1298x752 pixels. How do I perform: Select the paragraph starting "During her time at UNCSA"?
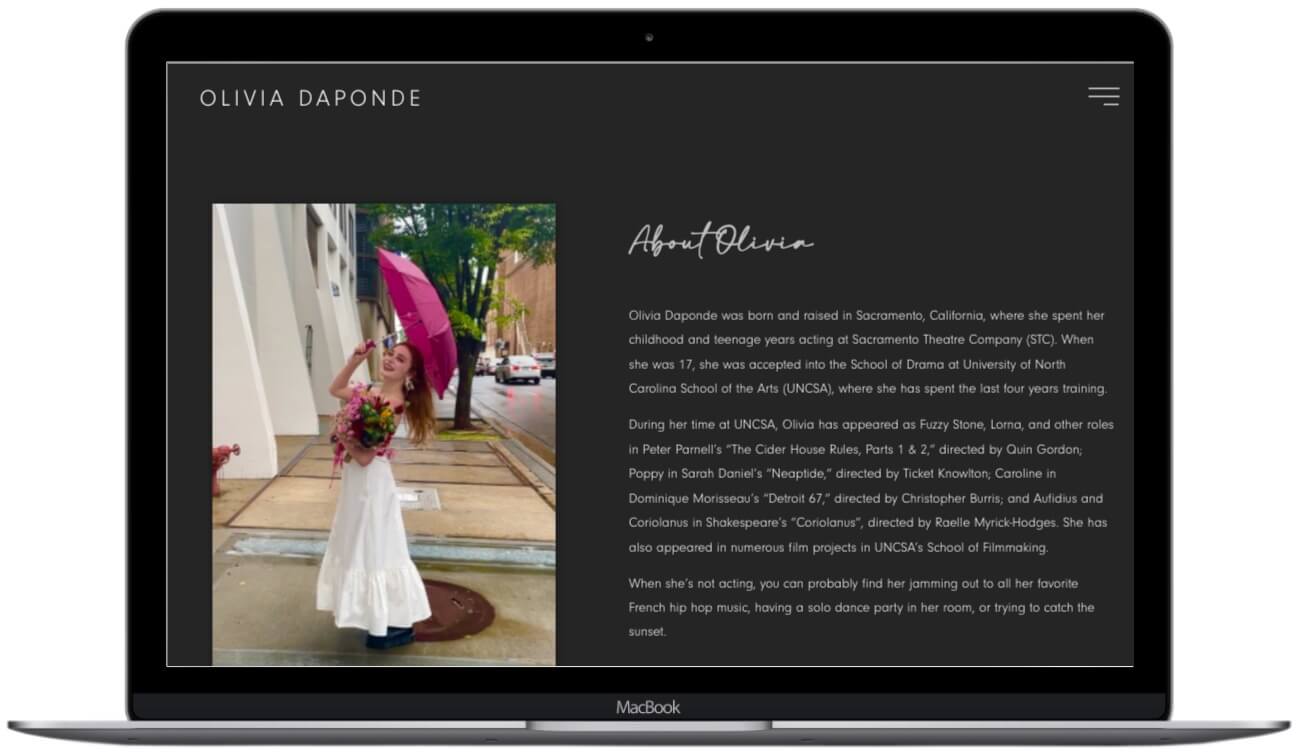871,486
